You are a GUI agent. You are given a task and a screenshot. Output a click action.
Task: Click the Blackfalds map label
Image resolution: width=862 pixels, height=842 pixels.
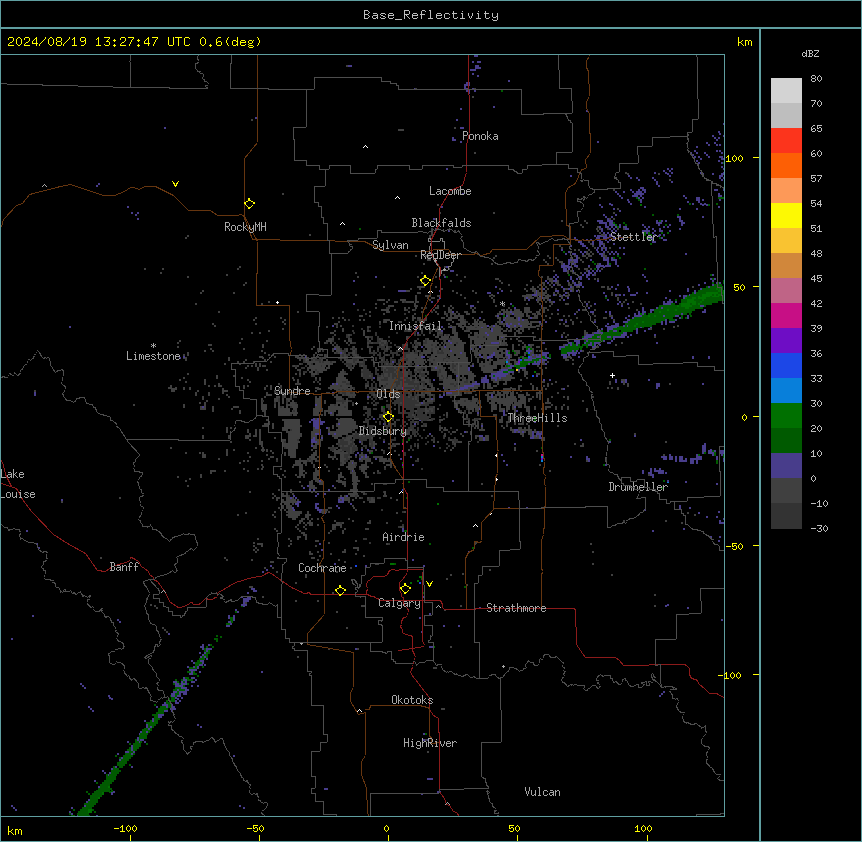click(441, 223)
